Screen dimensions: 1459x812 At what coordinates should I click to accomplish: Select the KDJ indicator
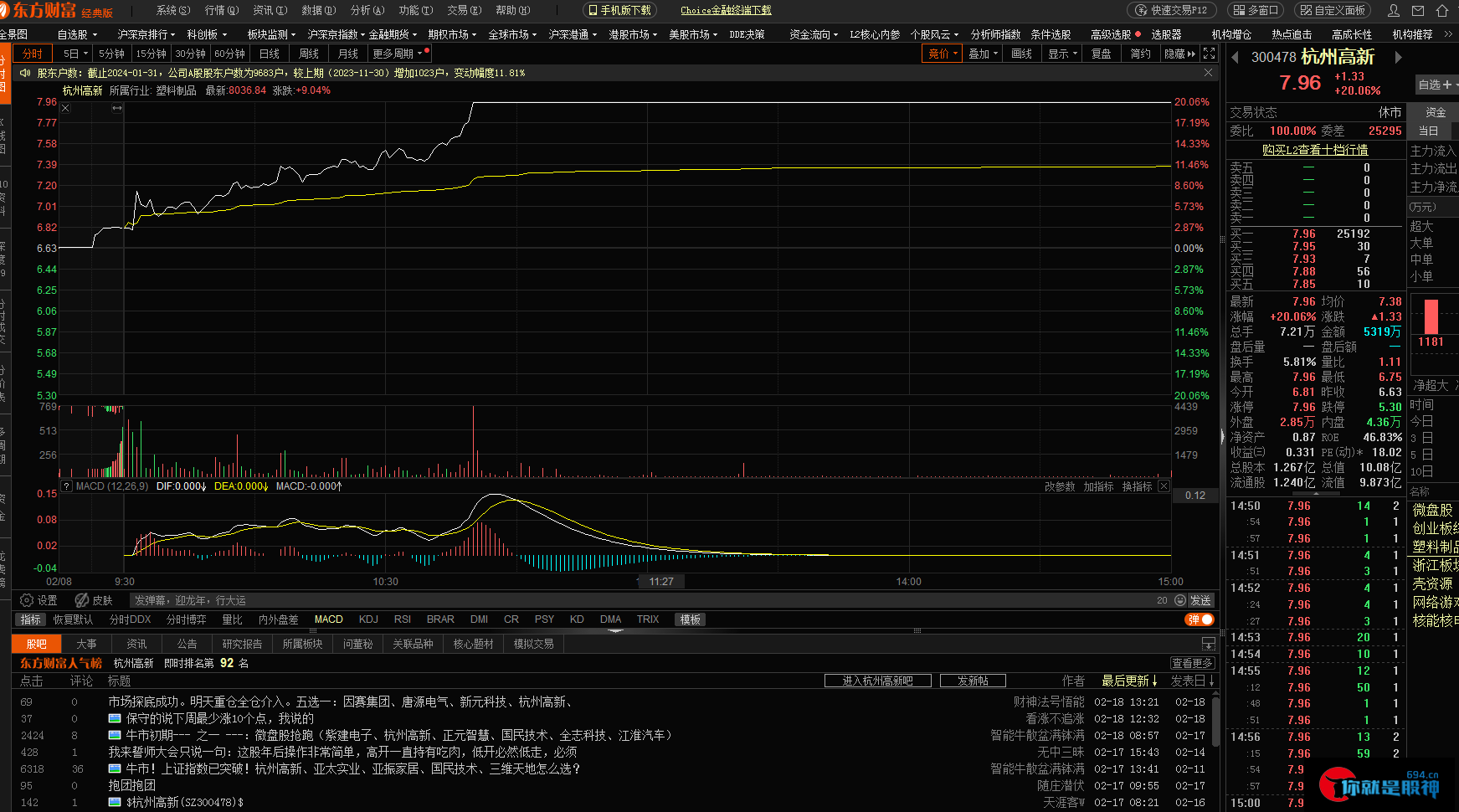[368, 619]
